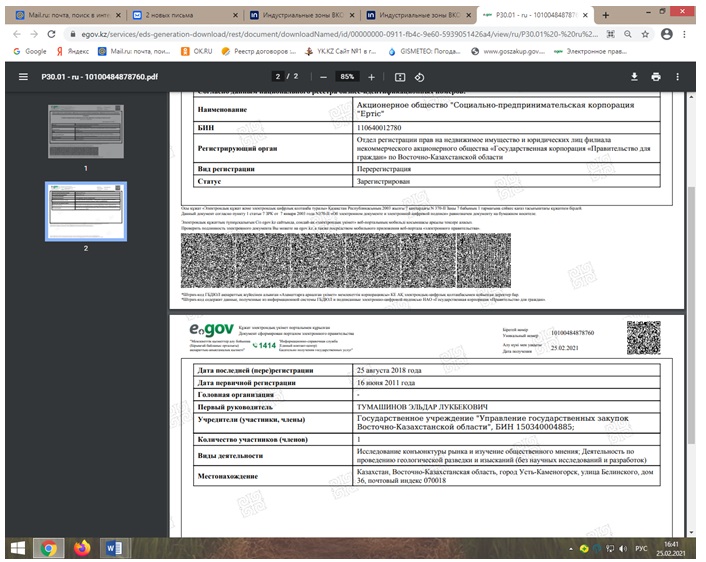Screen dimensions: 706x562
Task: Click the fit to page icon
Action: (400, 77)
